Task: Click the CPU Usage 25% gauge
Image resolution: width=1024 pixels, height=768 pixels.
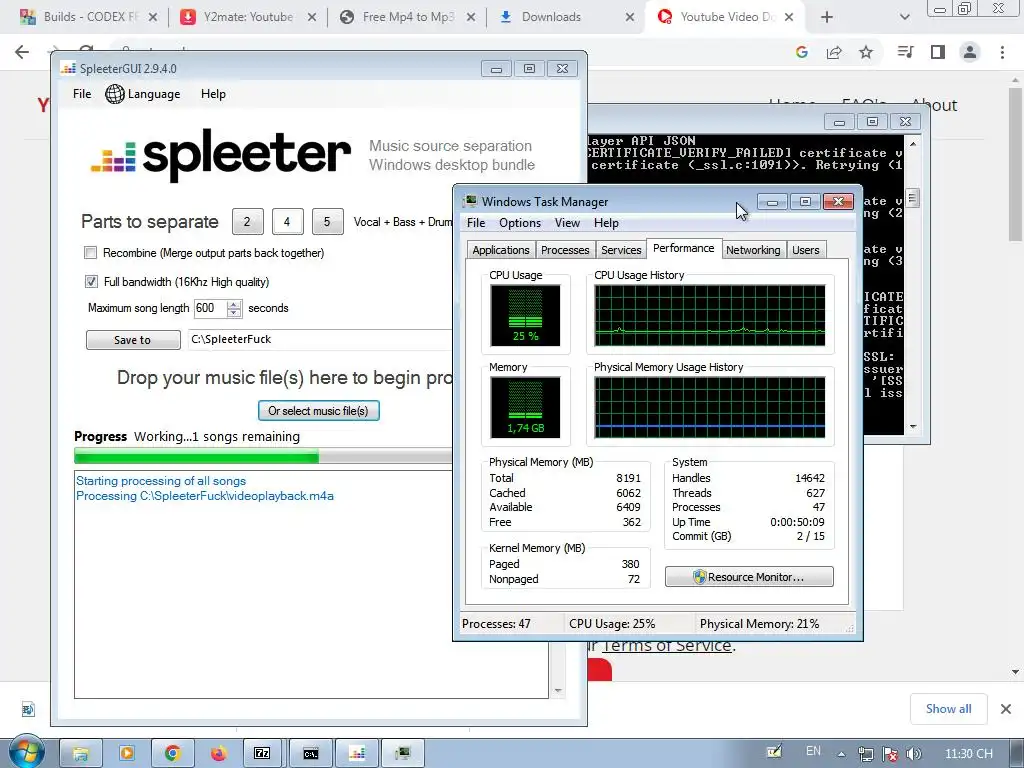Action: pyautogui.click(x=525, y=315)
